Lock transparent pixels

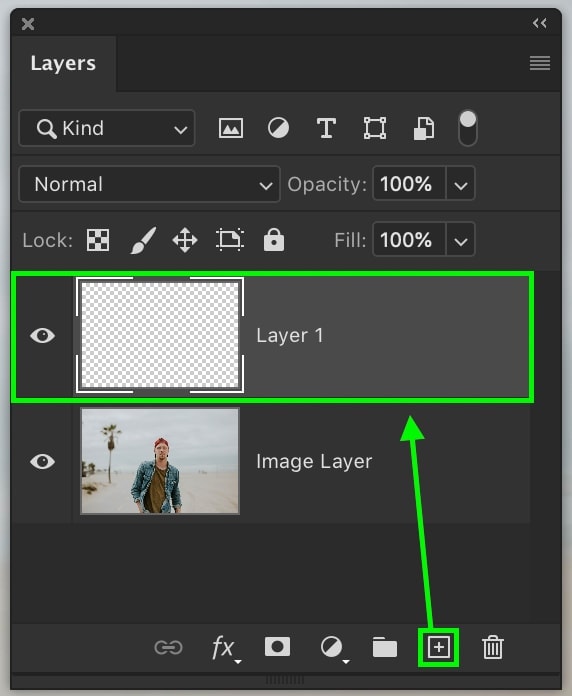(x=98, y=240)
